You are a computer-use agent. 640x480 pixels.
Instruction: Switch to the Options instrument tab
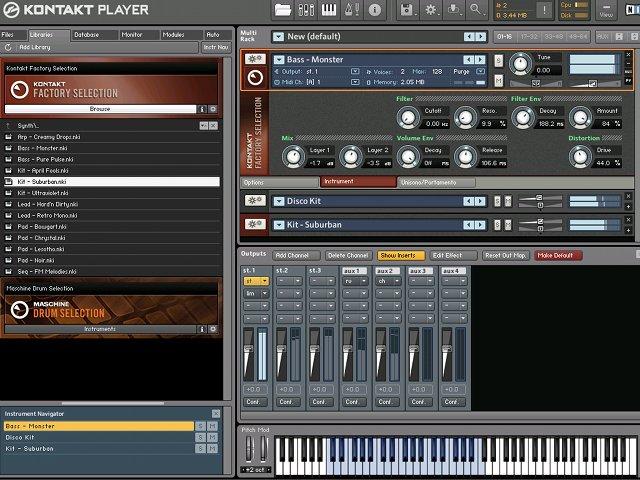(280, 182)
